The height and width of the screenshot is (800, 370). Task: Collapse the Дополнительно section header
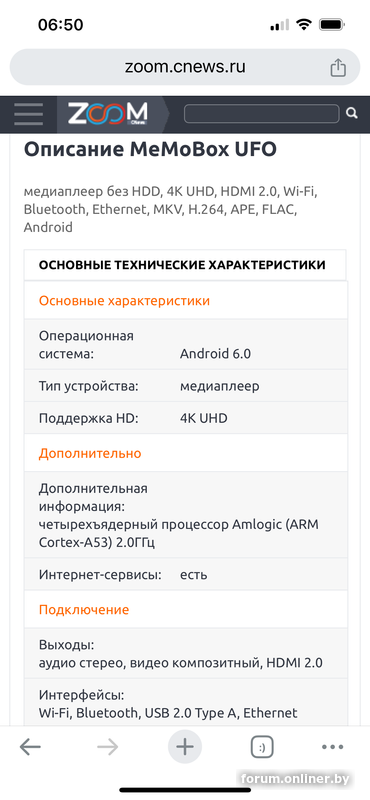(x=186, y=453)
